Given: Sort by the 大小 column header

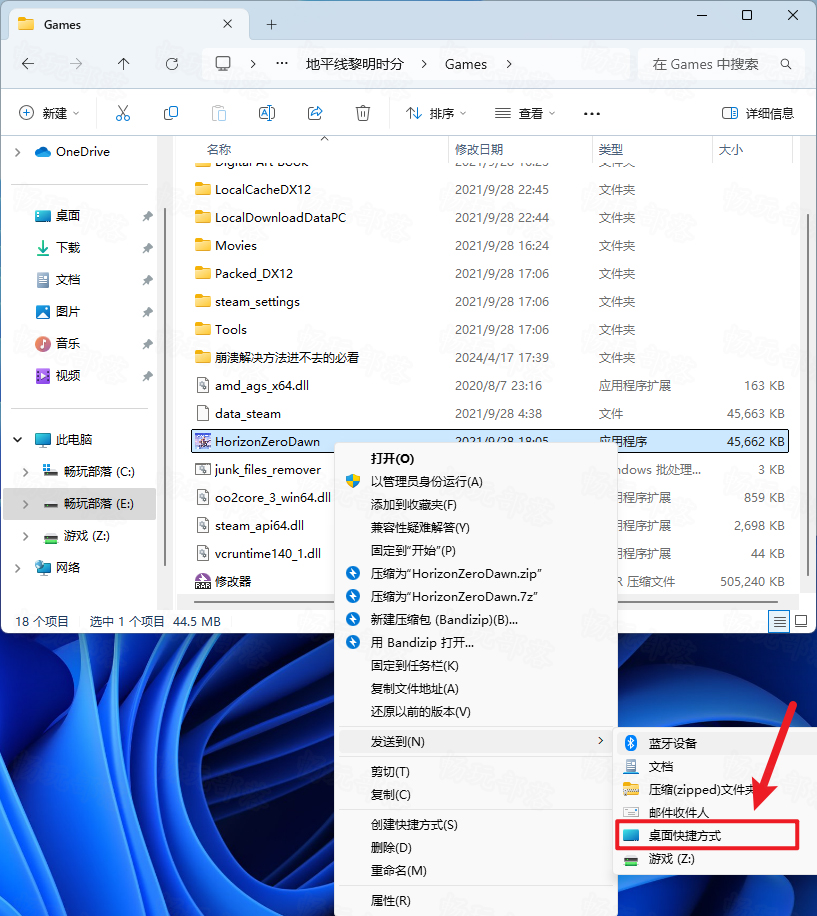Looking at the screenshot, I should pyautogui.click(x=731, y=150).
